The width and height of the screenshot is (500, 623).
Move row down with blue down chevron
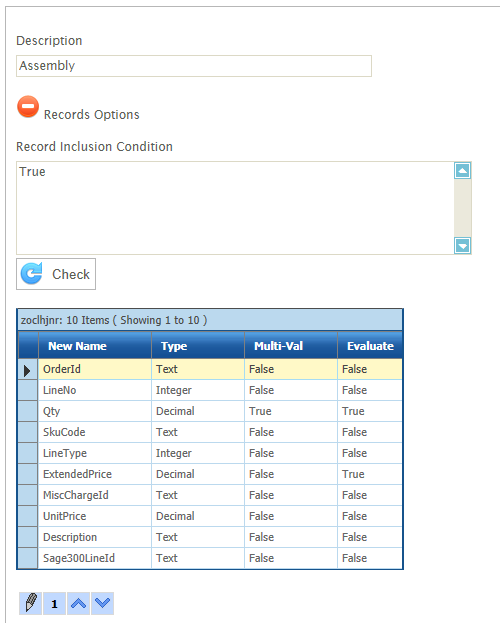point(103,604)
